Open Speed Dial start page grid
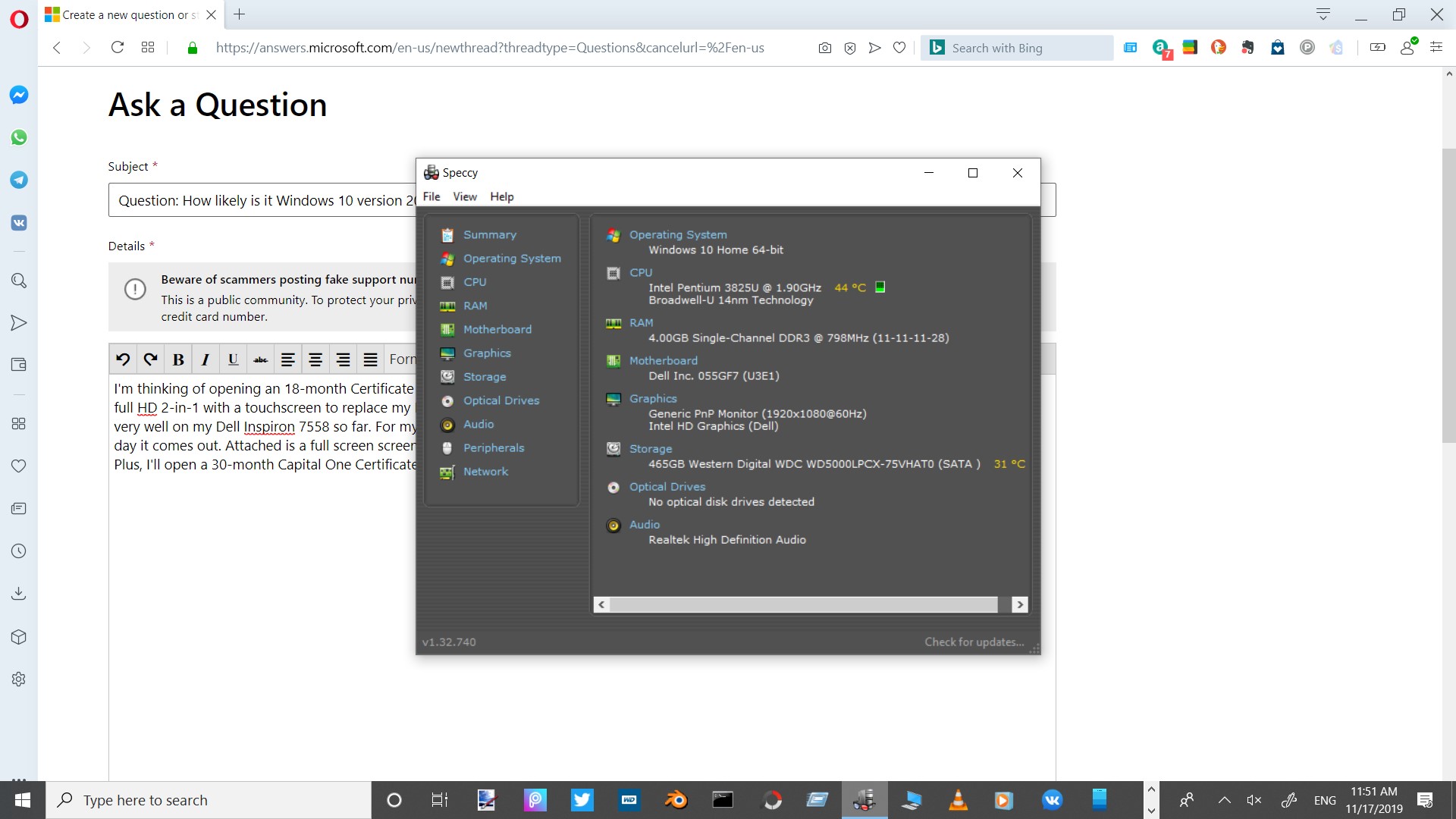 click(x=148, y=48)
